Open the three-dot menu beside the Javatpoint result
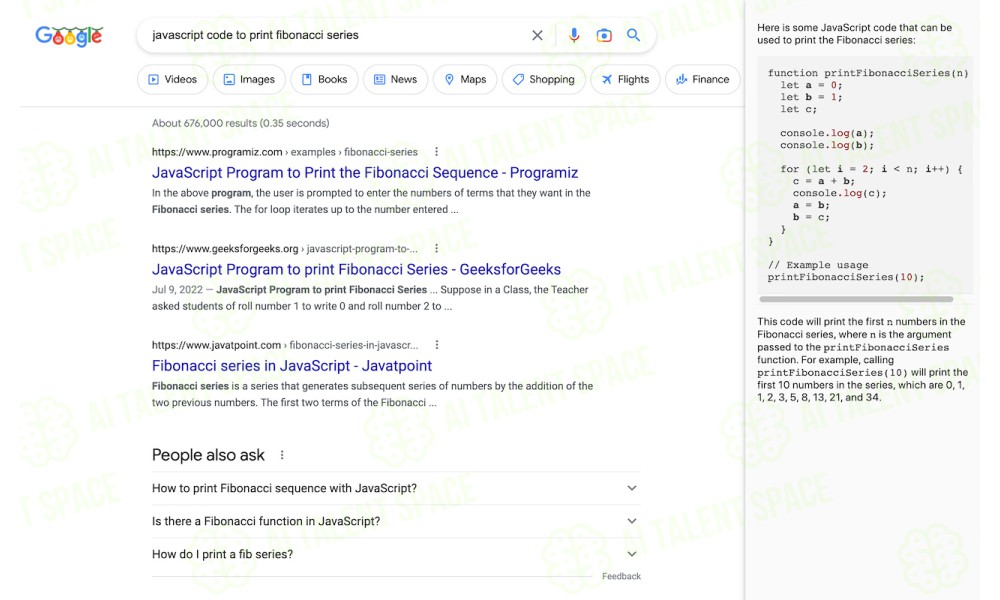Screen dimensions: 1000x600 pos(436,345)
